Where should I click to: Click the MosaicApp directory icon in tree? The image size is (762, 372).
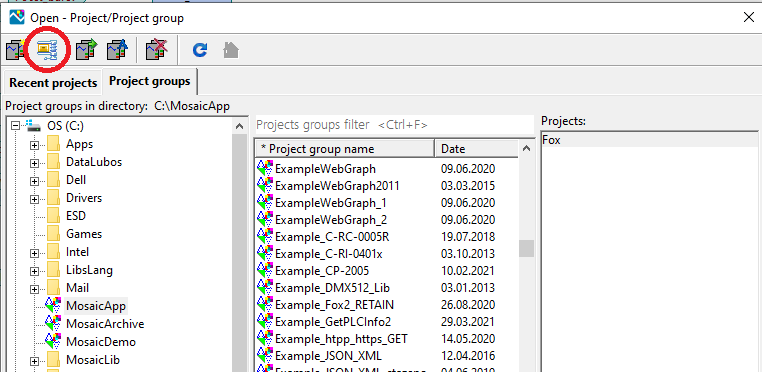[x=53, y=306]
